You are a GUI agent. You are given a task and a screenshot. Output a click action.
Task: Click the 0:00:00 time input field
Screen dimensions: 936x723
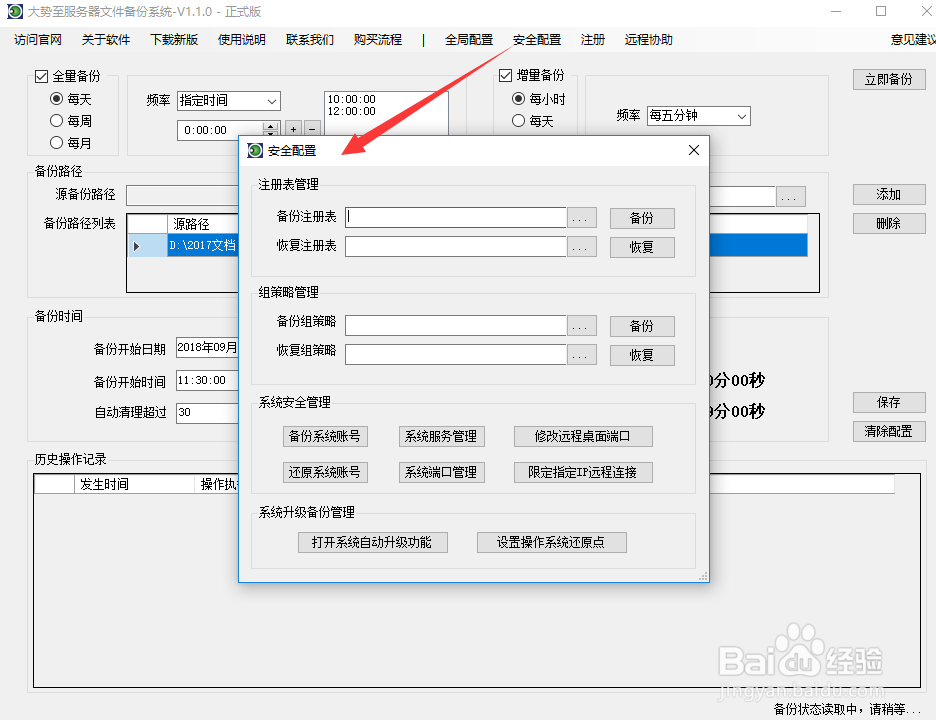[221, 130]
